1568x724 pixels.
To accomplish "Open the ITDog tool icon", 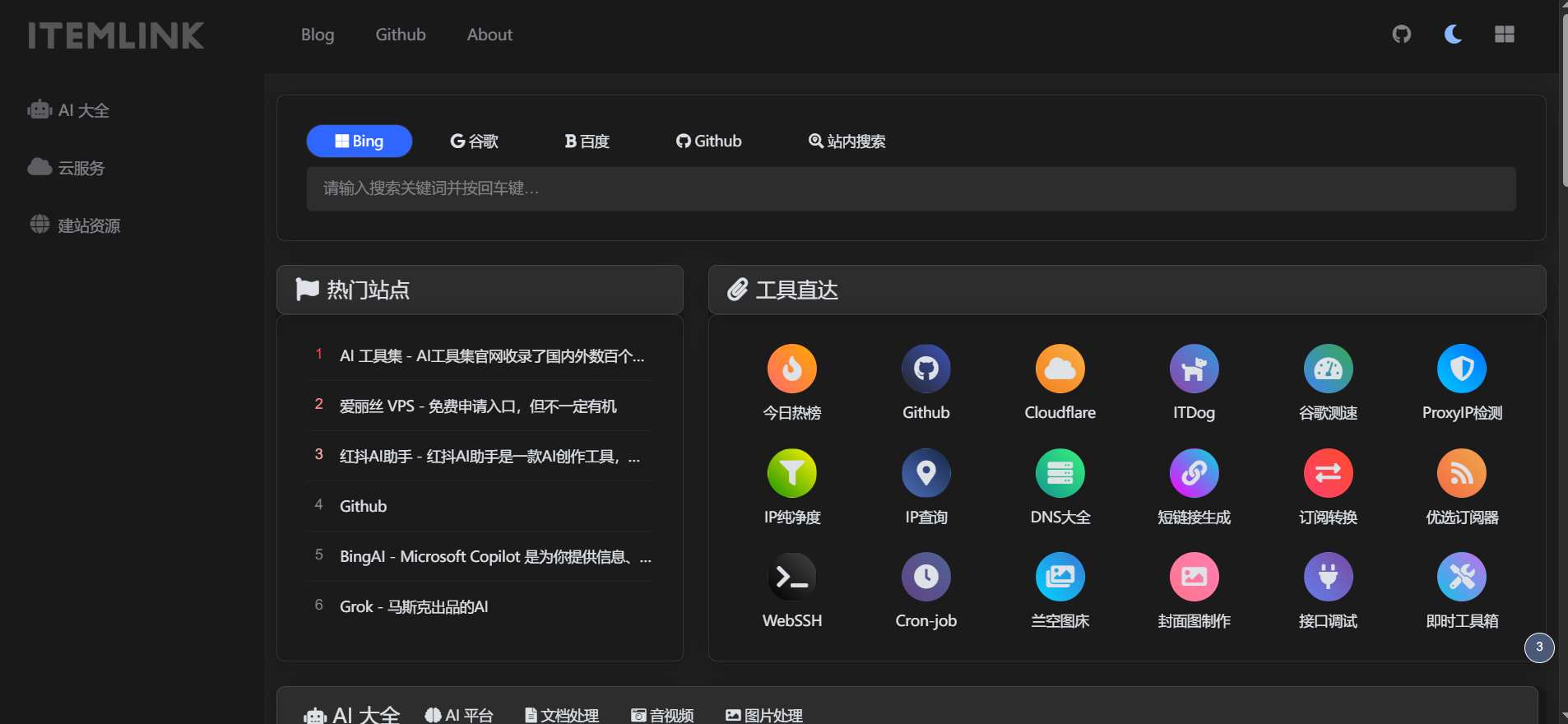I will tap(1195, 369).
